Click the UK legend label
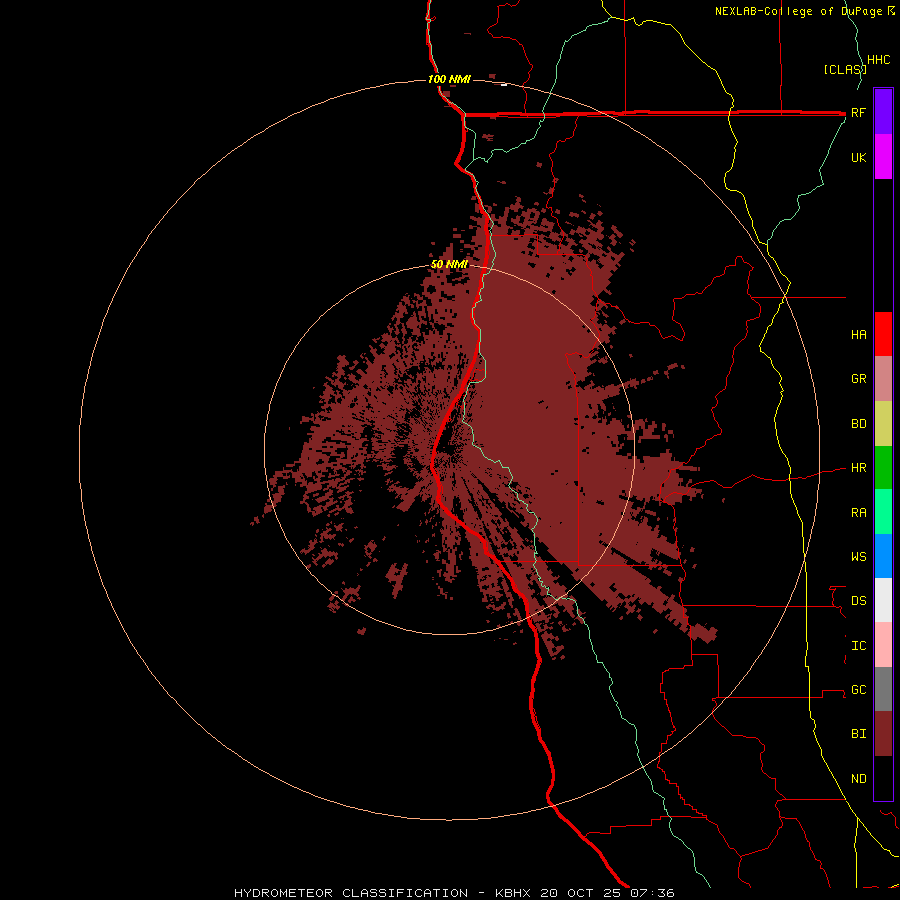The height and width of the screenshot is (900, 900). coord(858,157)
